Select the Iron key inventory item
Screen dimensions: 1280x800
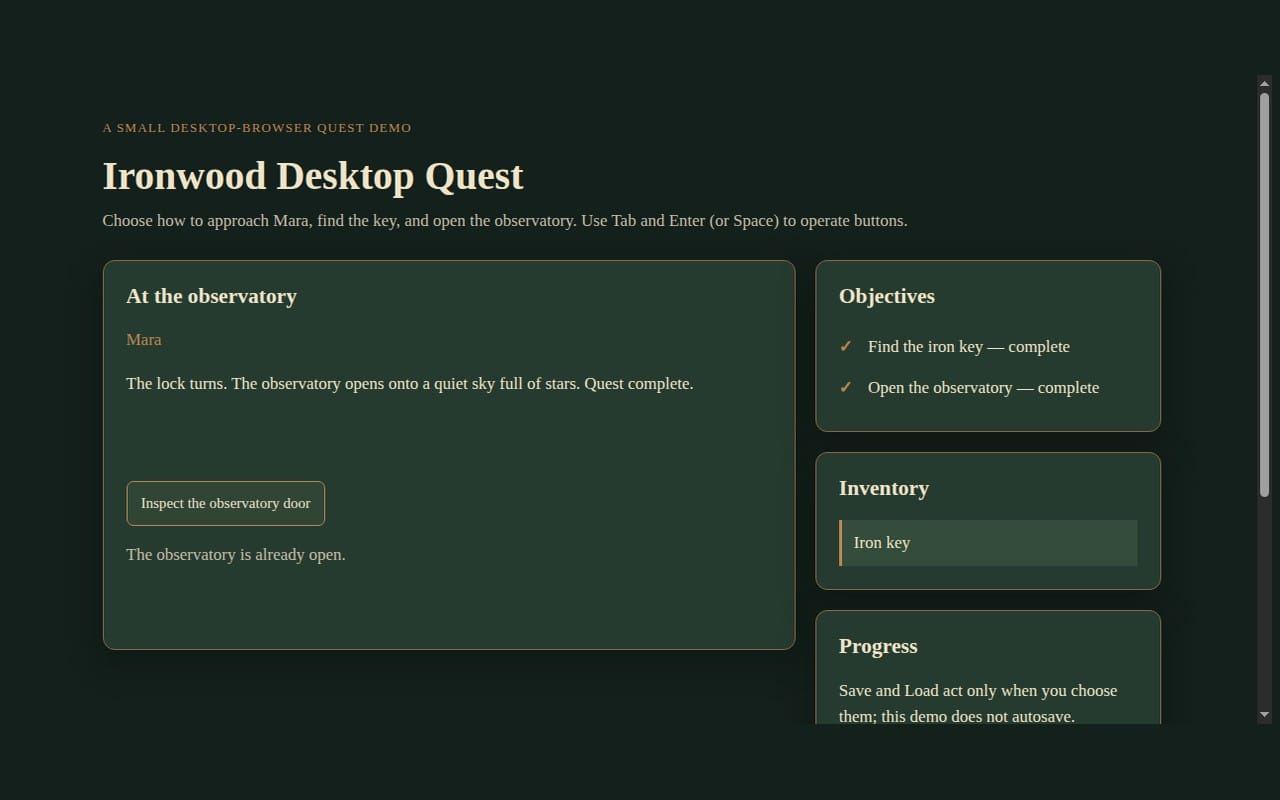coord(988,543)
